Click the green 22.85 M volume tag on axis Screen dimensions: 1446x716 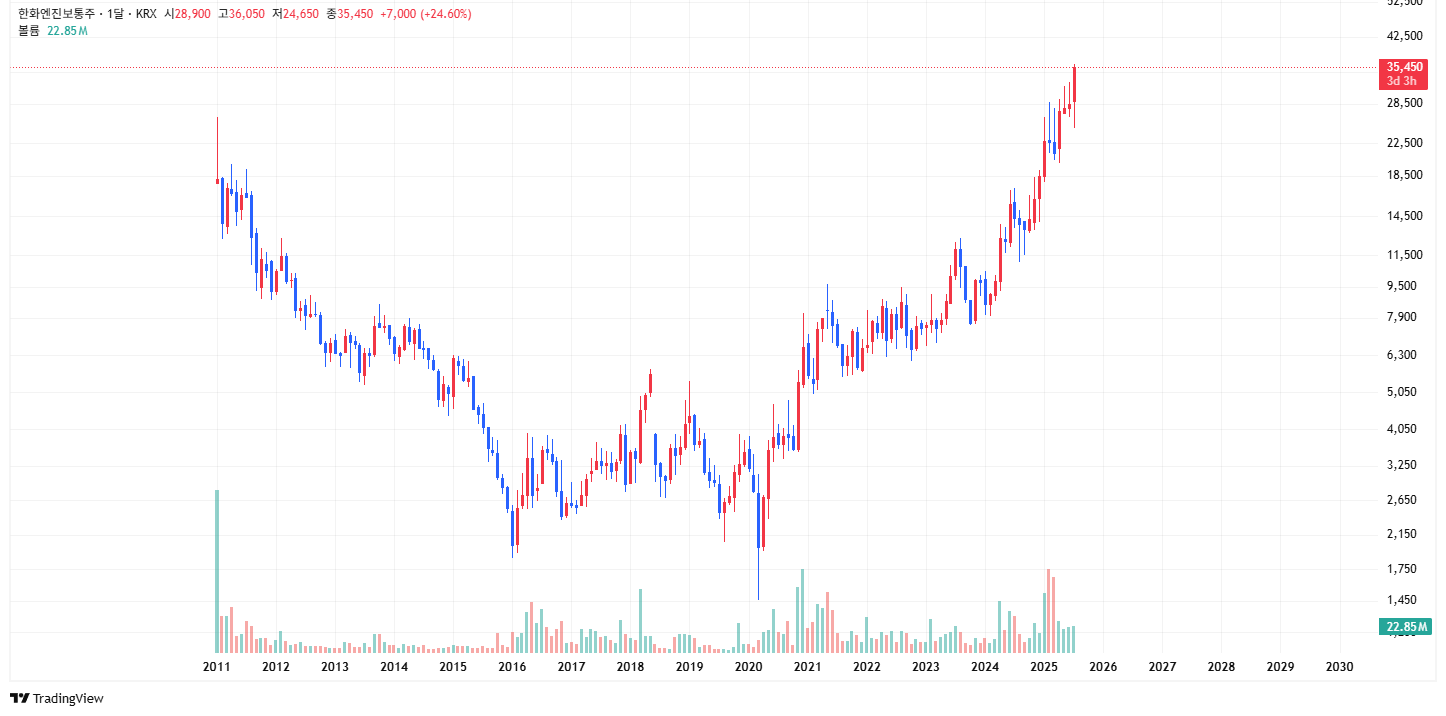(x=1405, y=627)
